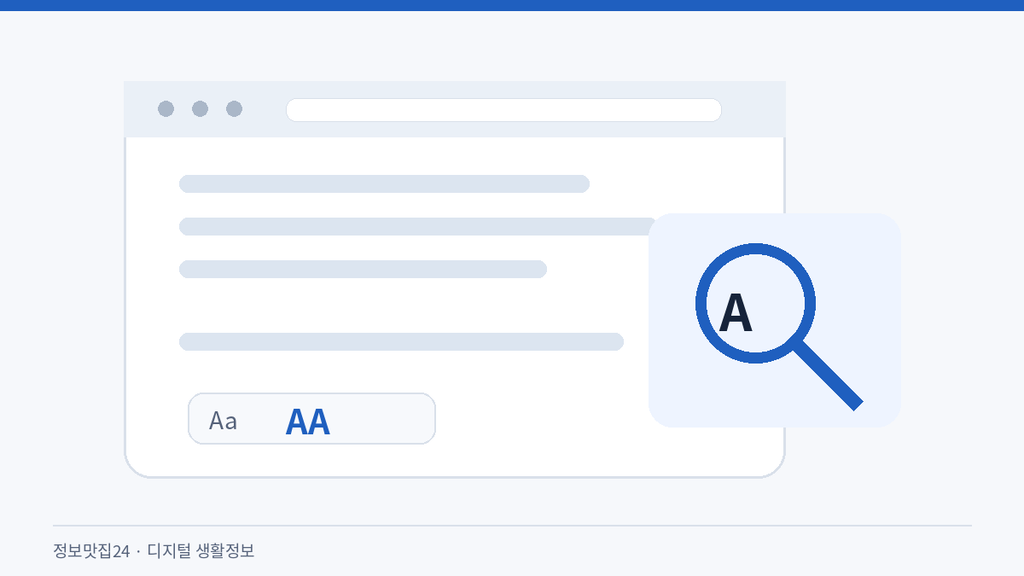This screenshot has width=1024, height=576.
Task: Click the 디지털 생활정보 footer text
Action: 200,551
